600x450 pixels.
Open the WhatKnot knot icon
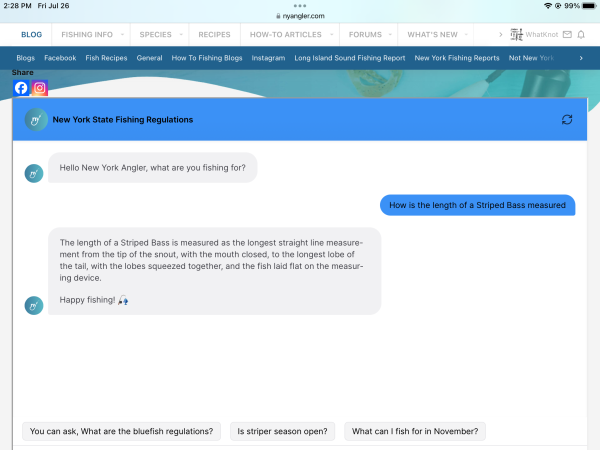(516, 34)
